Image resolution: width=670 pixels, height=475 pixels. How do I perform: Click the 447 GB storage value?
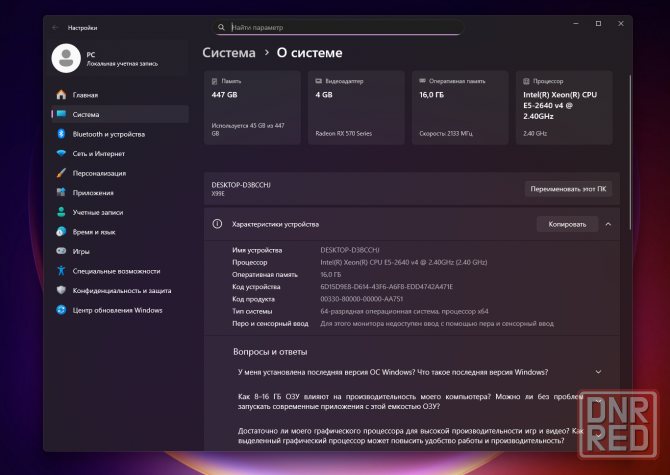click(224, 95)
